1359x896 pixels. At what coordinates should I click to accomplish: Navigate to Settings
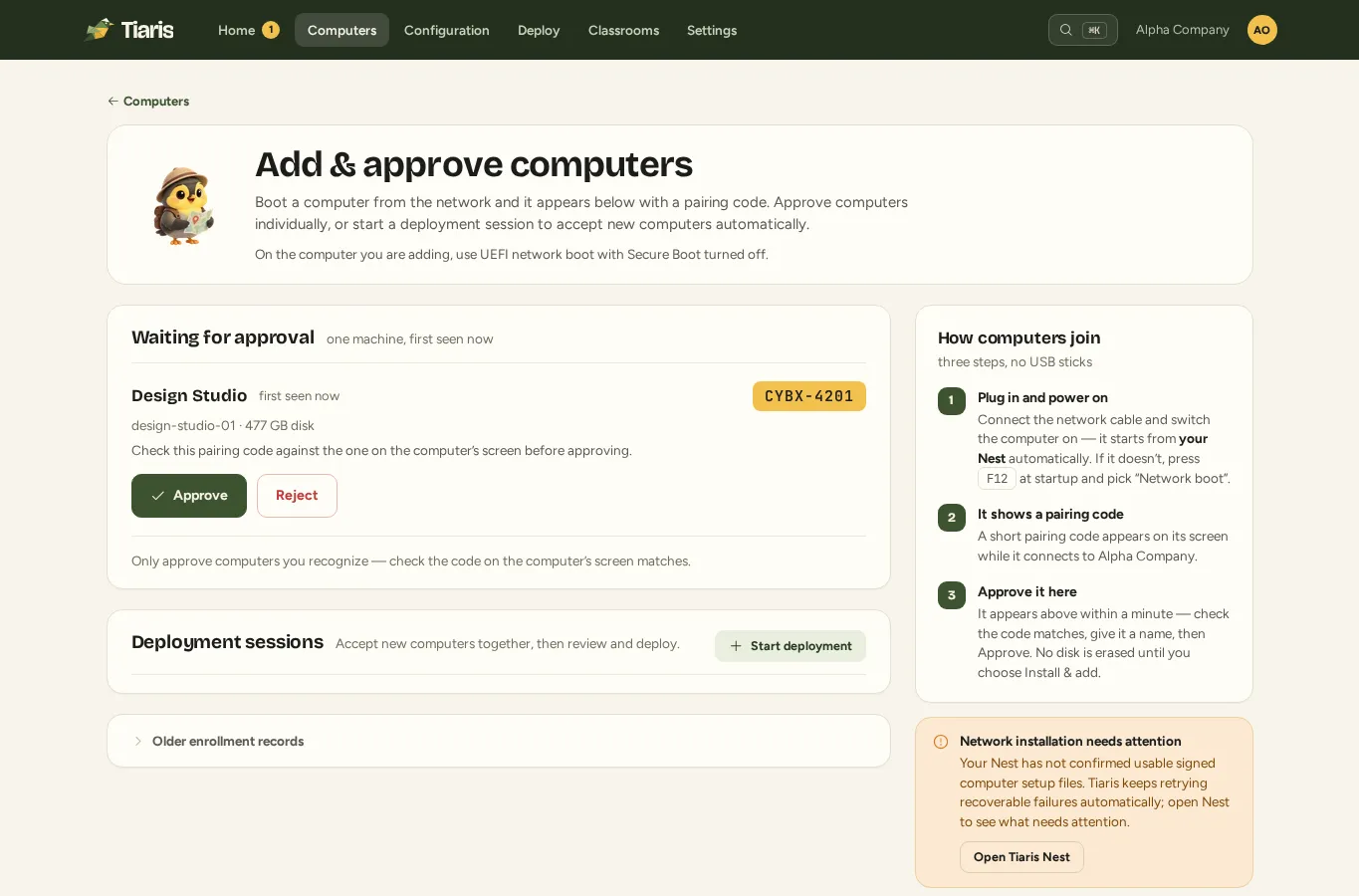[x=712, y=30]
